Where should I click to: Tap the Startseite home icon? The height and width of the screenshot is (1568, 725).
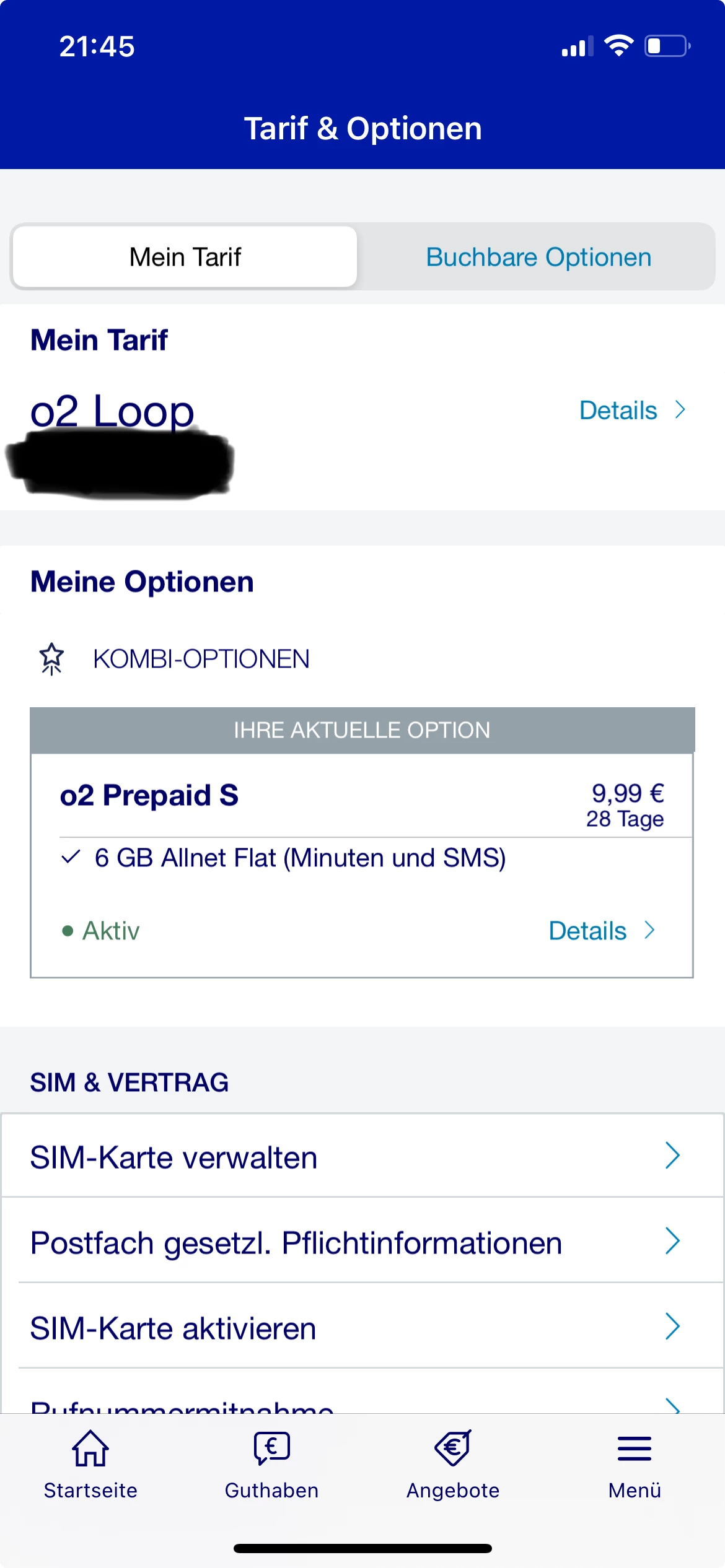pos(90,1449)
